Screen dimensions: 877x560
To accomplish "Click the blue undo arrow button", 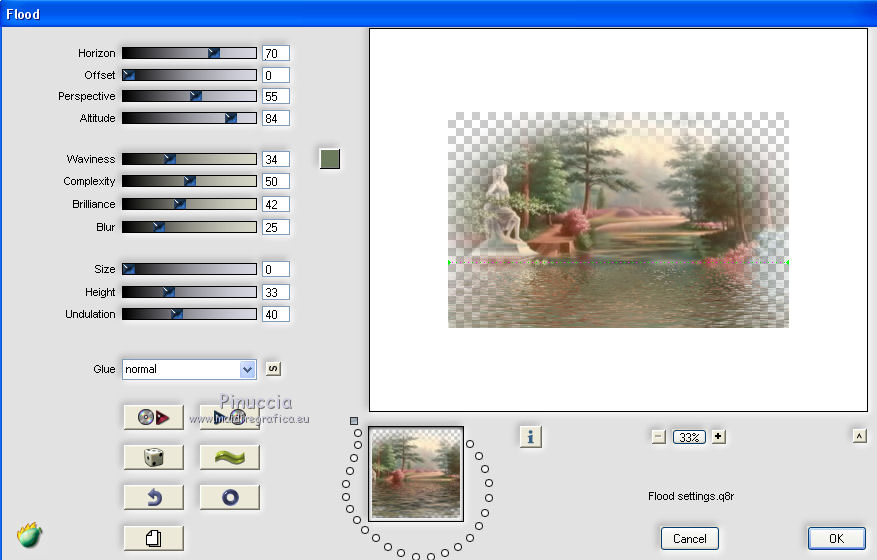I will [153, 497].
